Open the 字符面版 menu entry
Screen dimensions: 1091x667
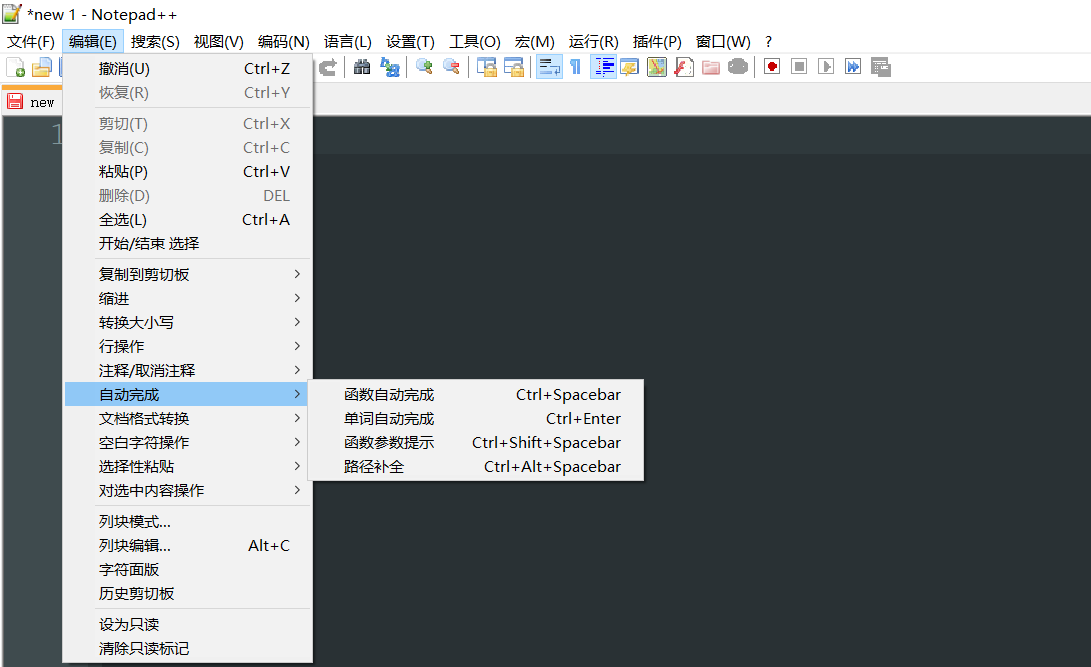[187, 570]
